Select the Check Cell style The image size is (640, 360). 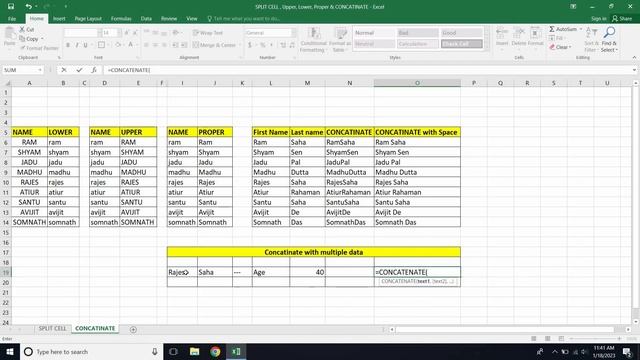(x=462, y=44)
